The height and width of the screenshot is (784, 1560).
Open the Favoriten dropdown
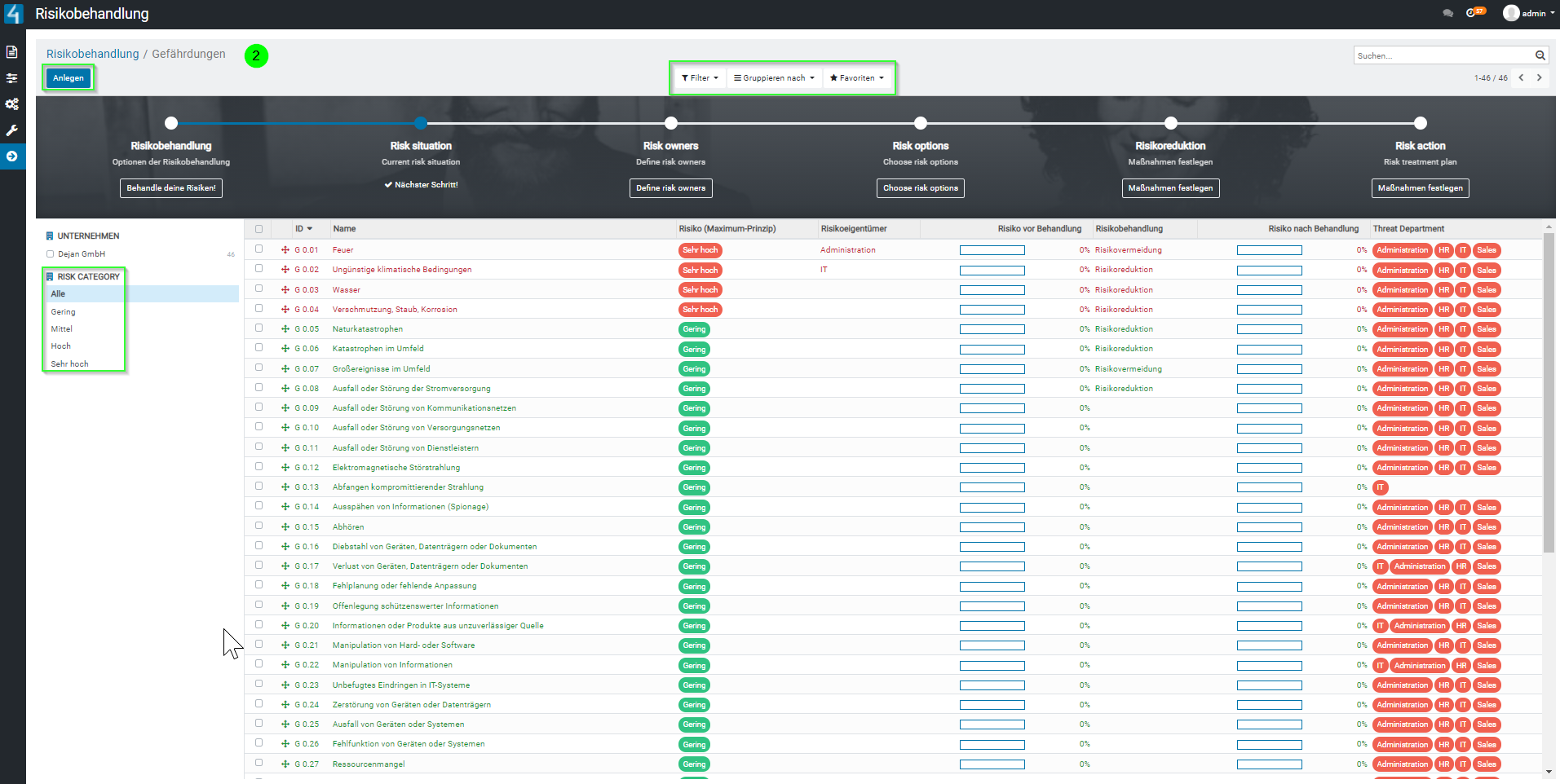(x=856, y=78)
